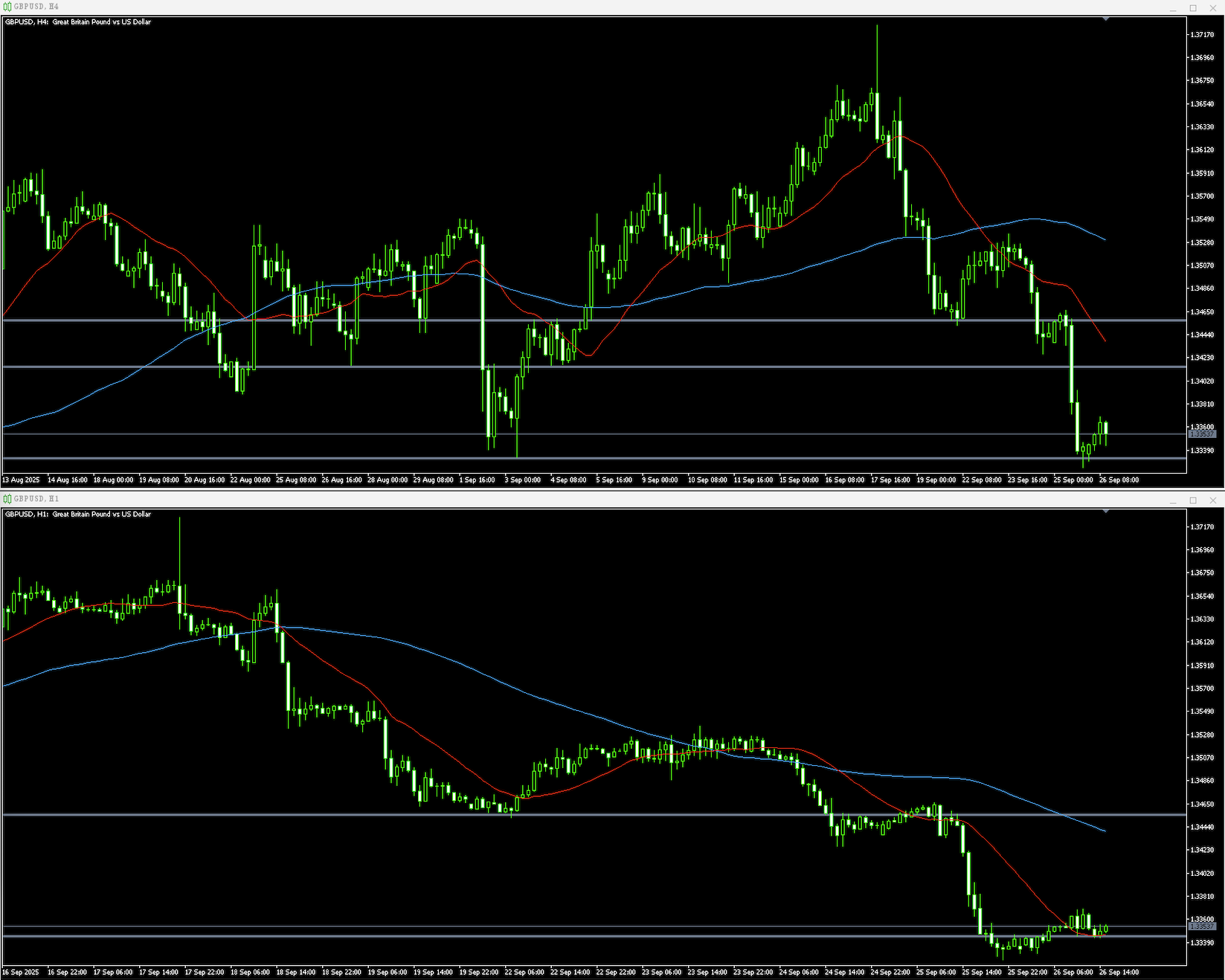This screenshot has height=980, width=1225.
Task: Click the 1.35070 price label on H1 scale
Action: click(1202, 758)
